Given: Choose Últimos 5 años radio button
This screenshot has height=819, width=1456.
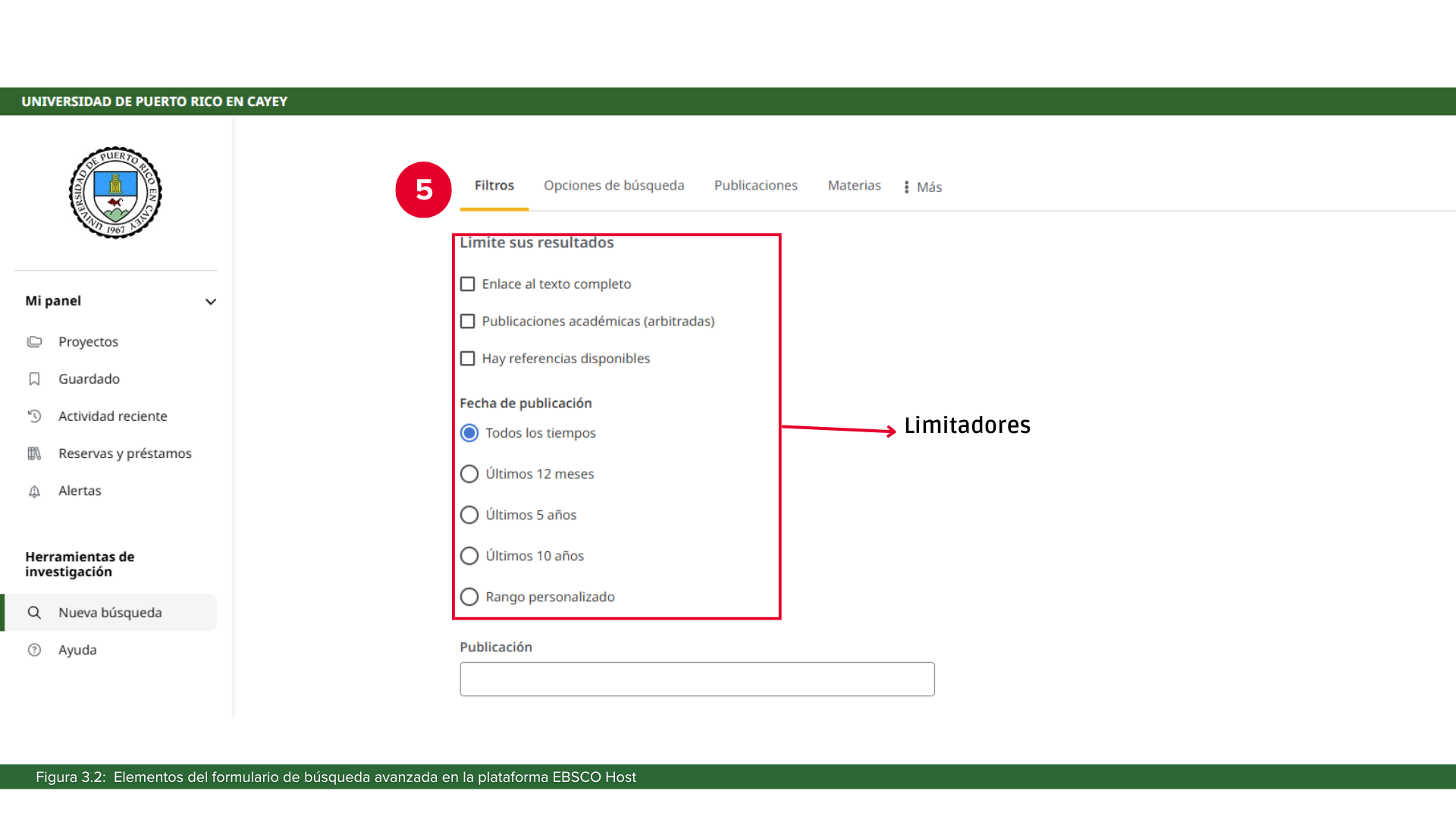Looking at the screenshot, I should [469, 515].
